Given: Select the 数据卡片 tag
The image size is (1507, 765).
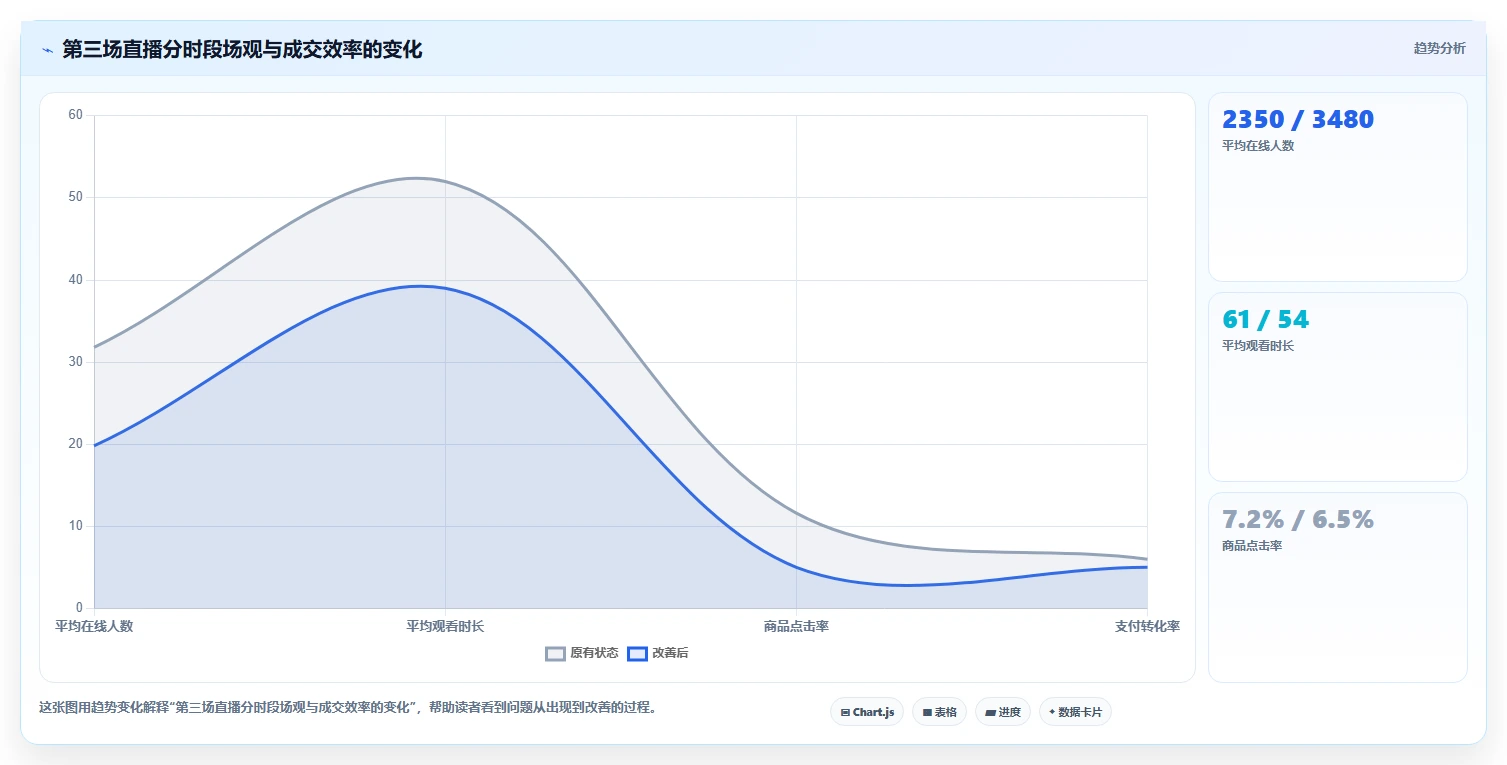Looking at the screenshot, I should tap(1075, 712).
